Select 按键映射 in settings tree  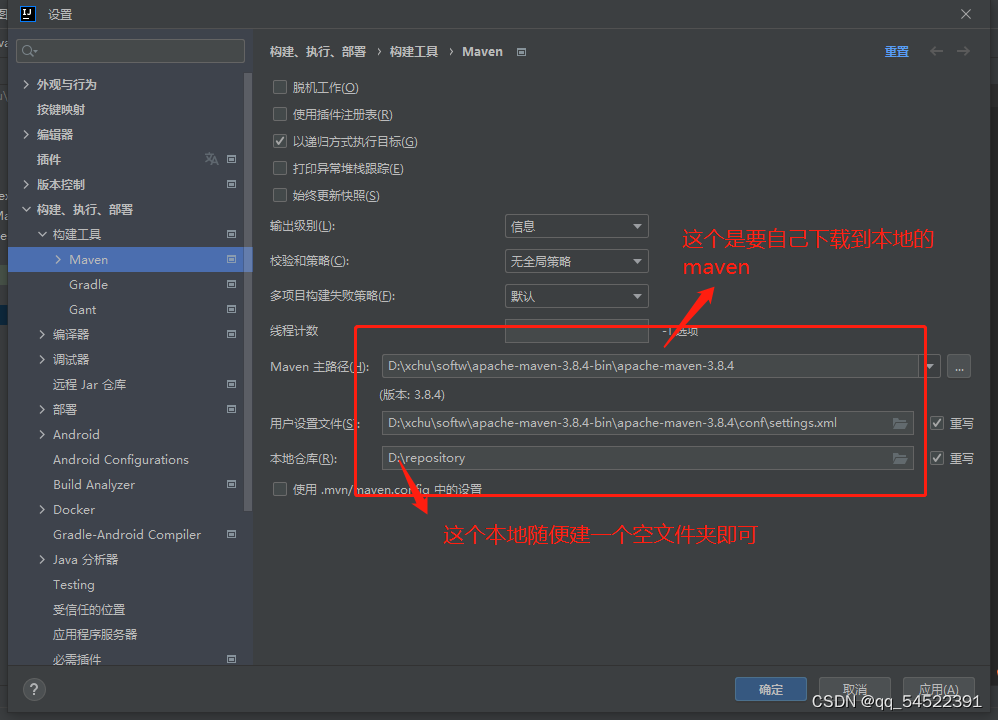coord(60,109)
